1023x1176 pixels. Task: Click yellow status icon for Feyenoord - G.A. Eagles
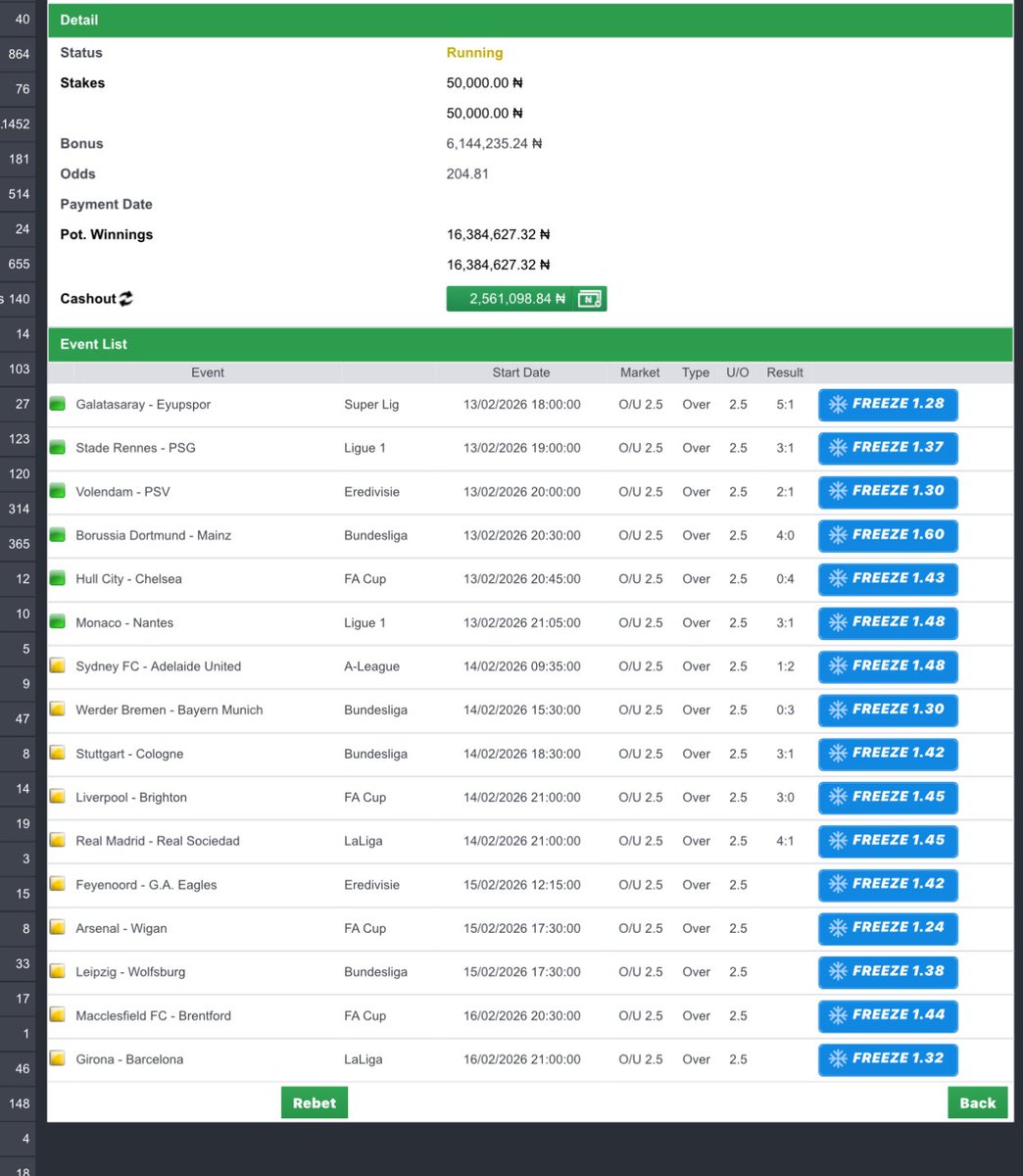coord(57,884)
